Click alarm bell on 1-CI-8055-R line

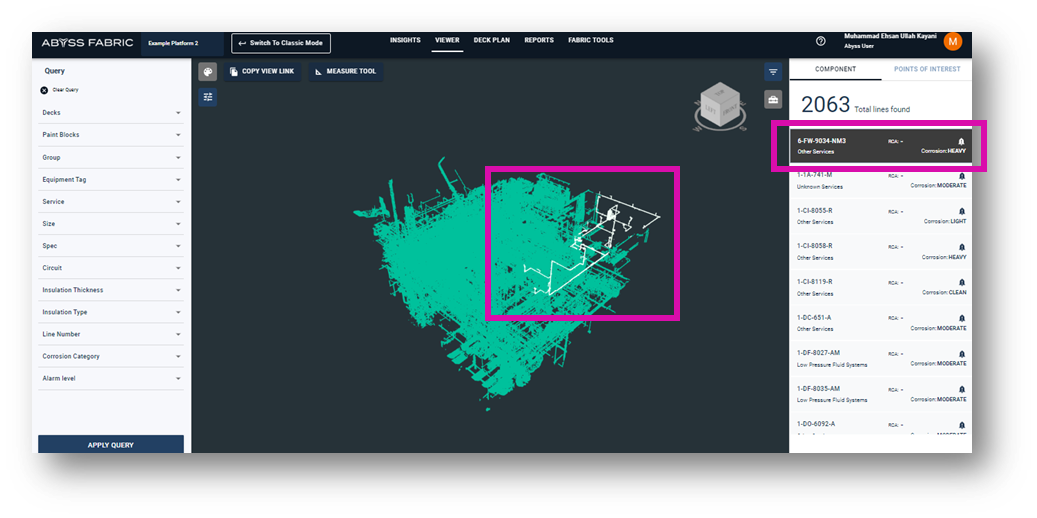point(961,211)
